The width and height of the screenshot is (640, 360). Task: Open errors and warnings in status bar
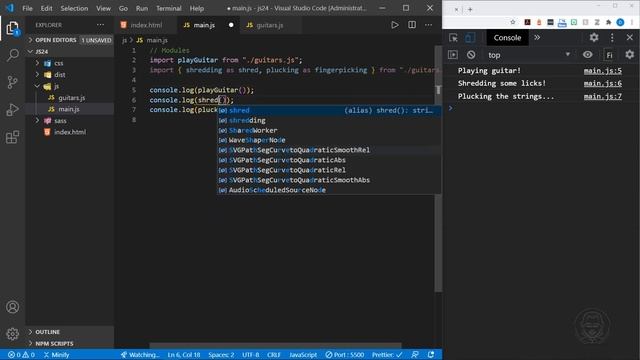(x=21, y=355)
